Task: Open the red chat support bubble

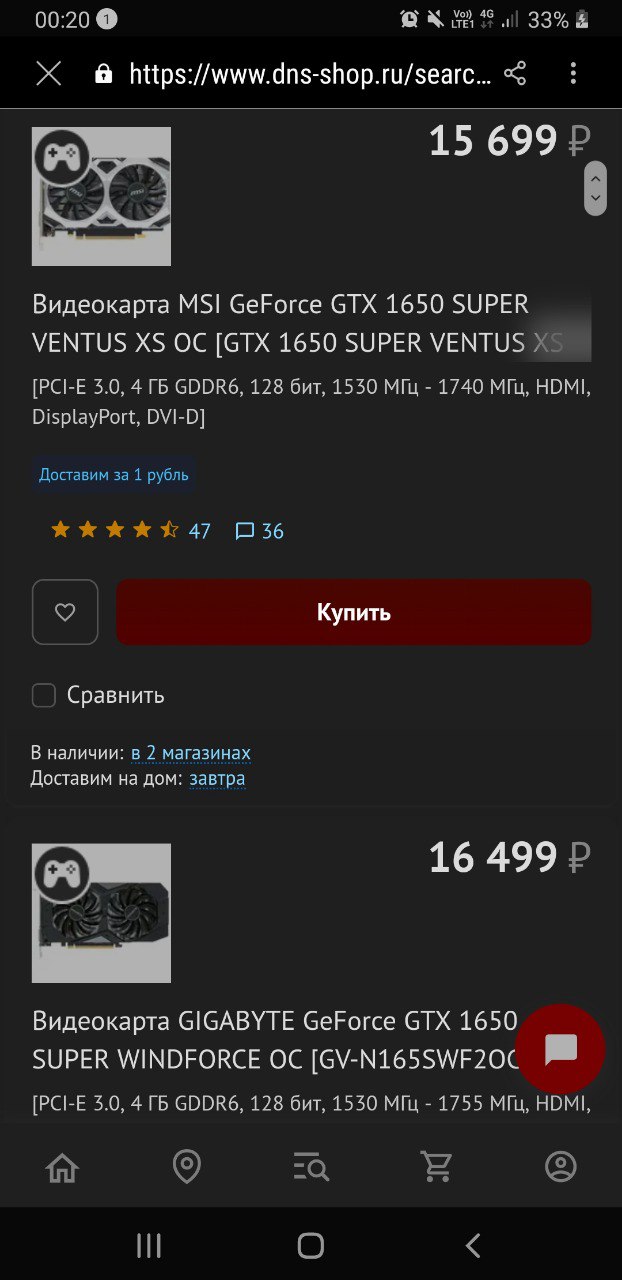Action: coord(560,1049)
